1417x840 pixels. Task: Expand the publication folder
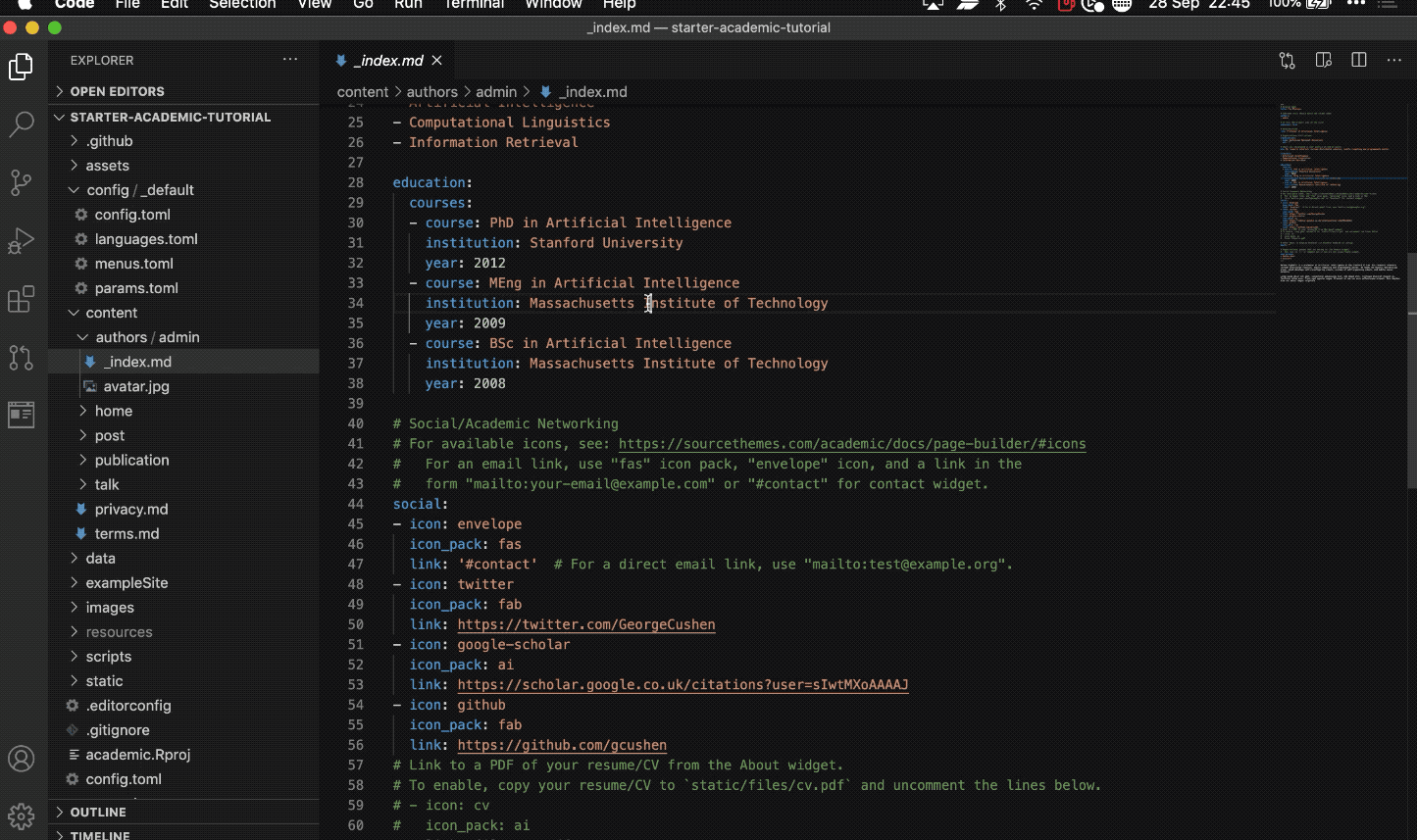[131, 460]
